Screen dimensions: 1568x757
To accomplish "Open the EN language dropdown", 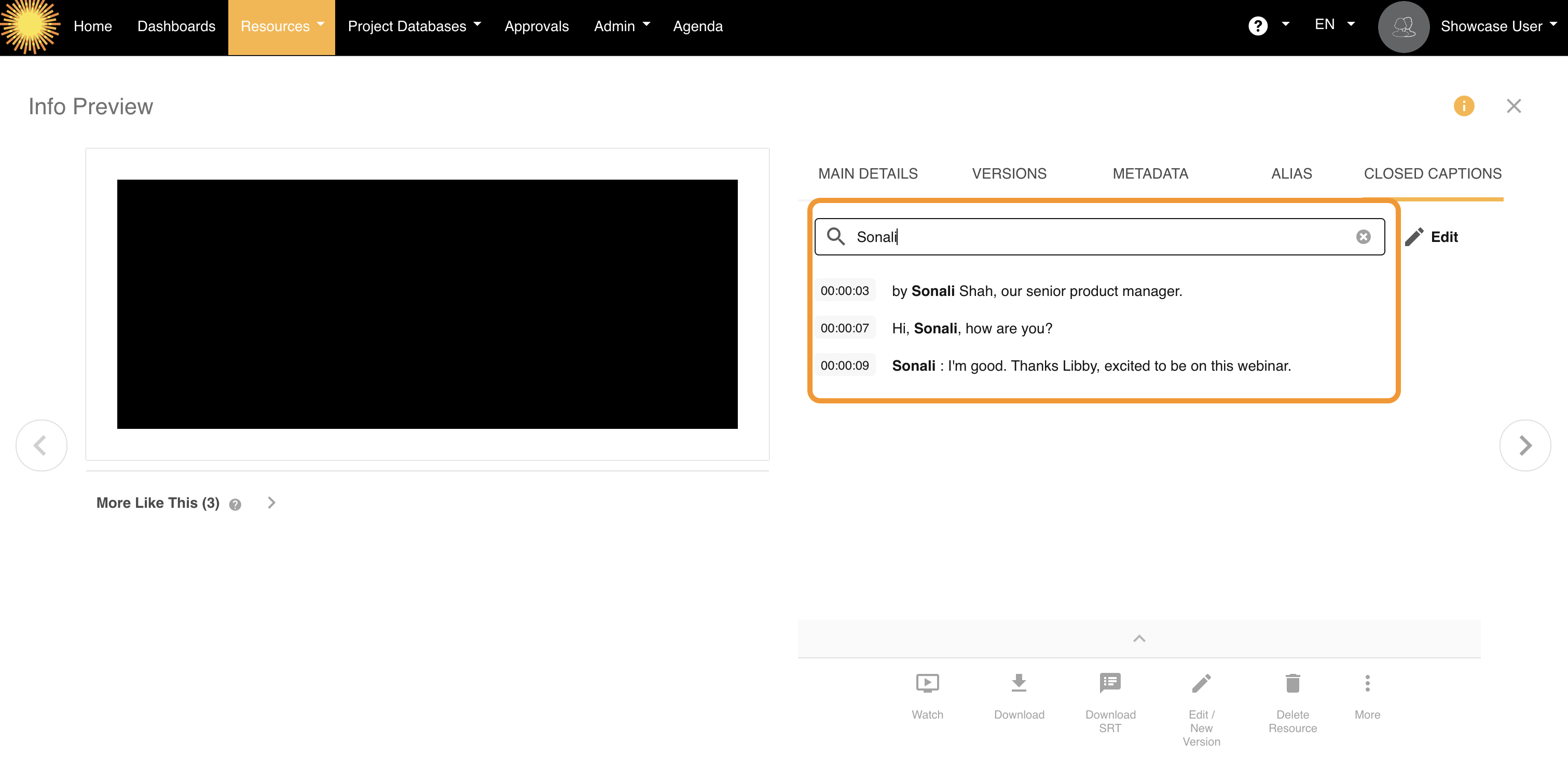I will [x=1335, y=24].
